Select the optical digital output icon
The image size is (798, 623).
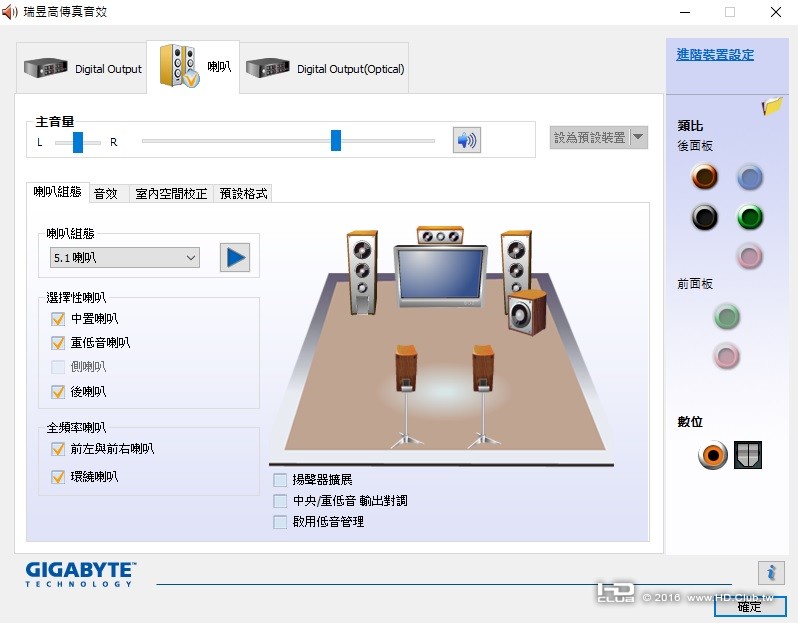(x=748, y=455)
